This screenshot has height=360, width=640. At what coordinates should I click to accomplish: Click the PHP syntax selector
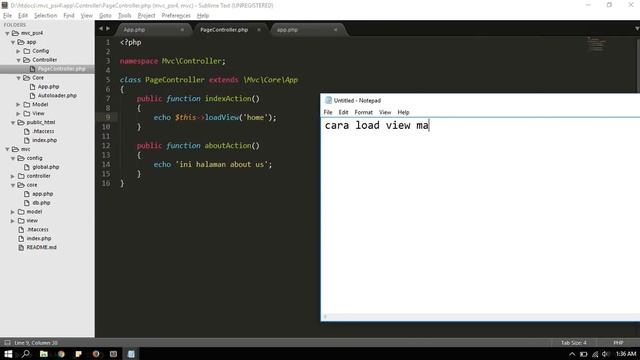tap(618, 343)
